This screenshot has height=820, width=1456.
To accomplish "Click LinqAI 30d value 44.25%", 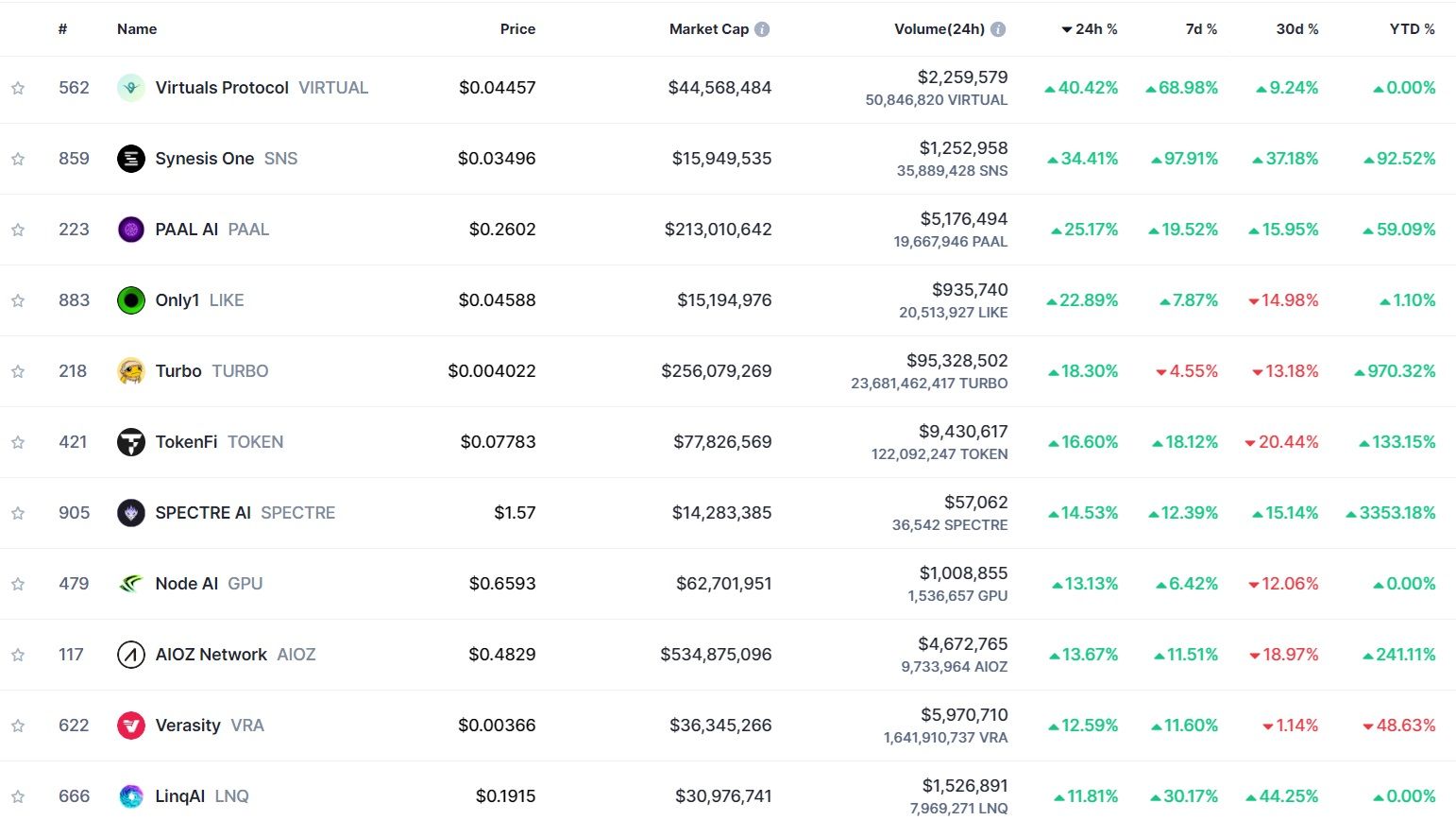I will pos(1282,796).
